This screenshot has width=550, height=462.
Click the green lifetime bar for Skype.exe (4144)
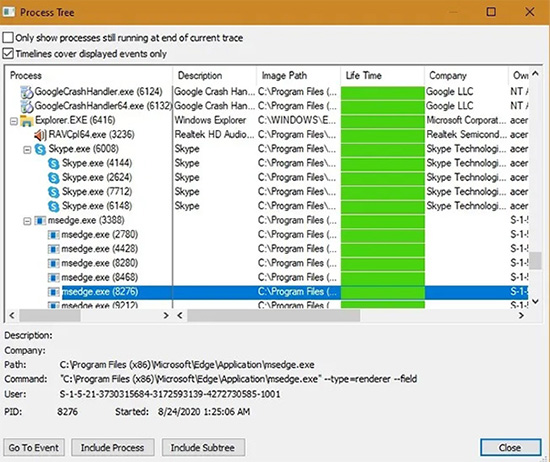[x=383, y=163]
